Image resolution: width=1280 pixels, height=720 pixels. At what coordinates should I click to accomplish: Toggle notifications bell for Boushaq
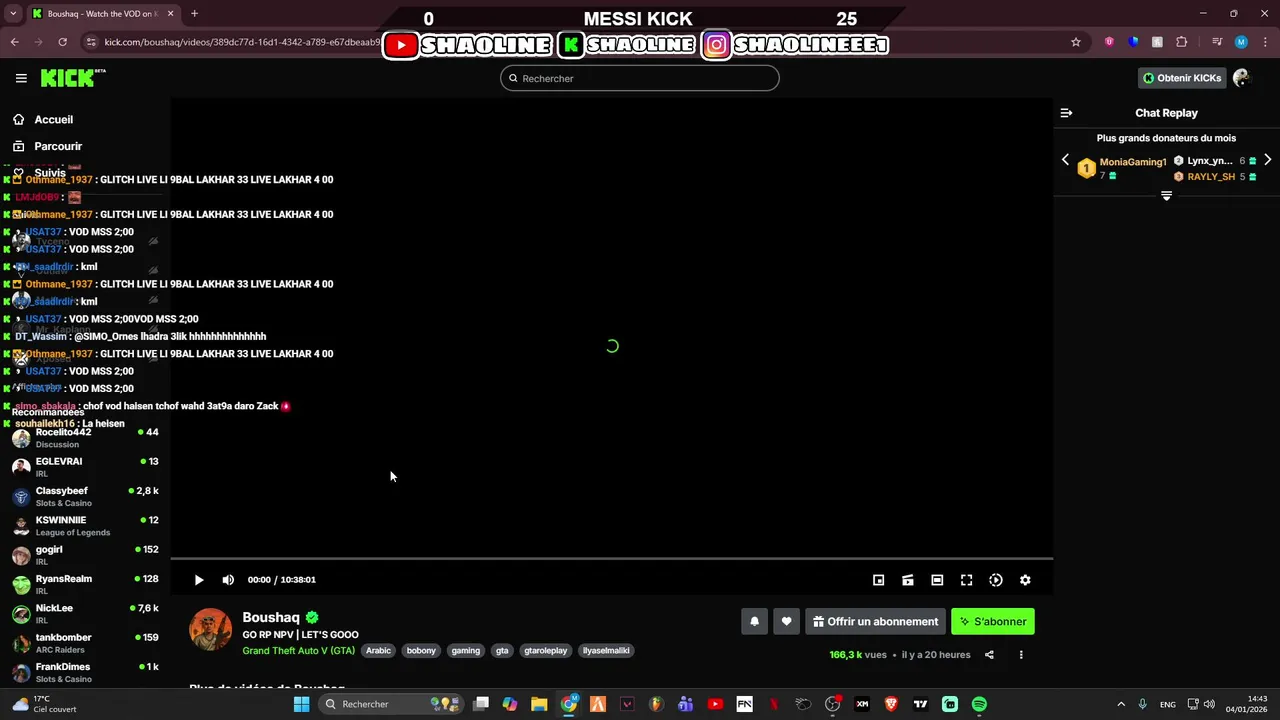click(x=754, y=622)
